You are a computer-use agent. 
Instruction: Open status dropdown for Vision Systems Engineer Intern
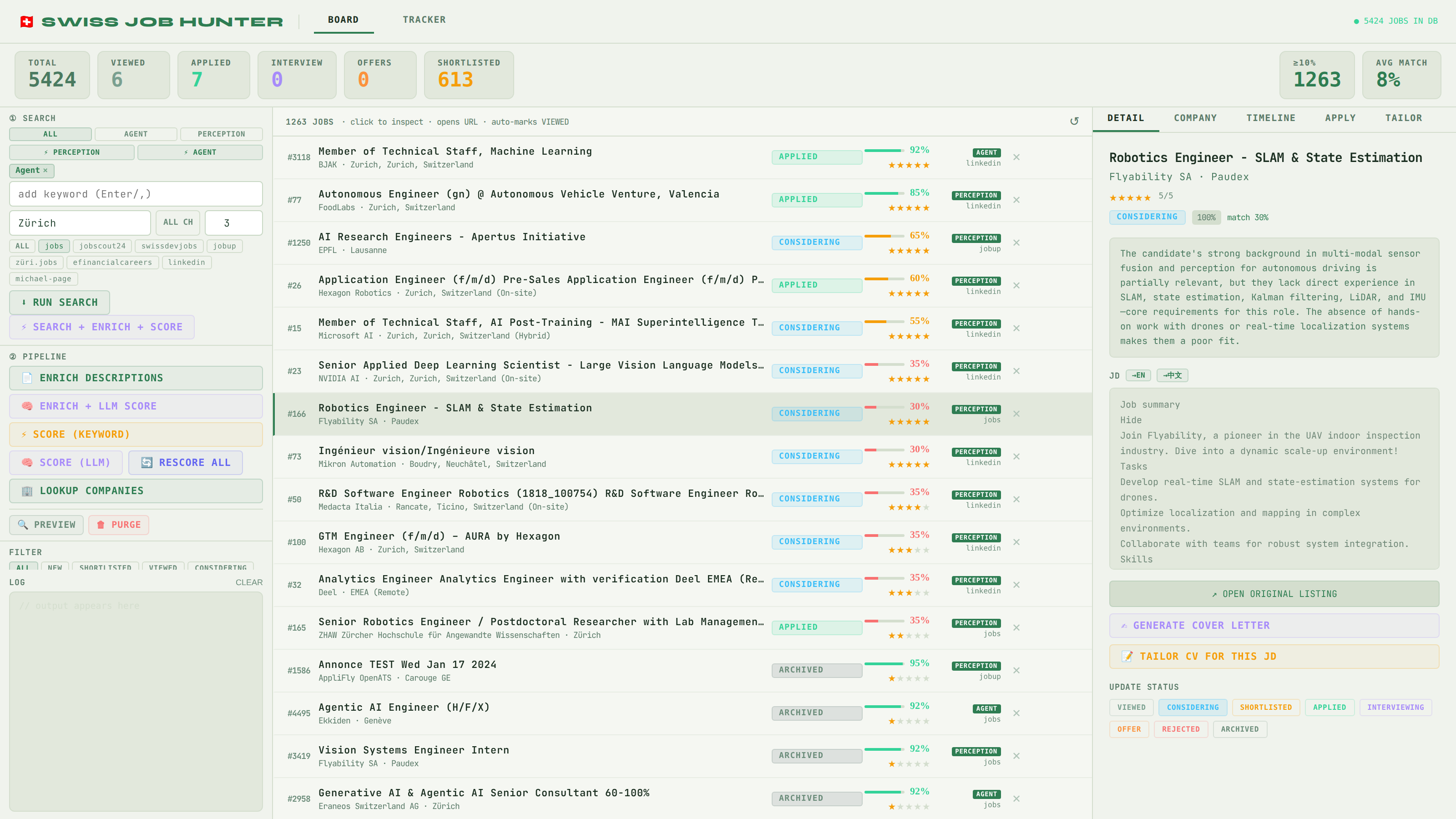point(817,756)
